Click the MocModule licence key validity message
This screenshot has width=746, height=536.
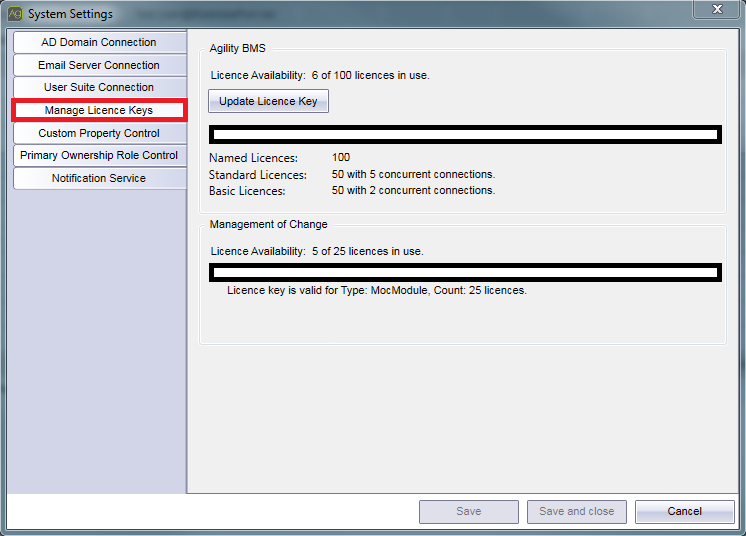377,291
